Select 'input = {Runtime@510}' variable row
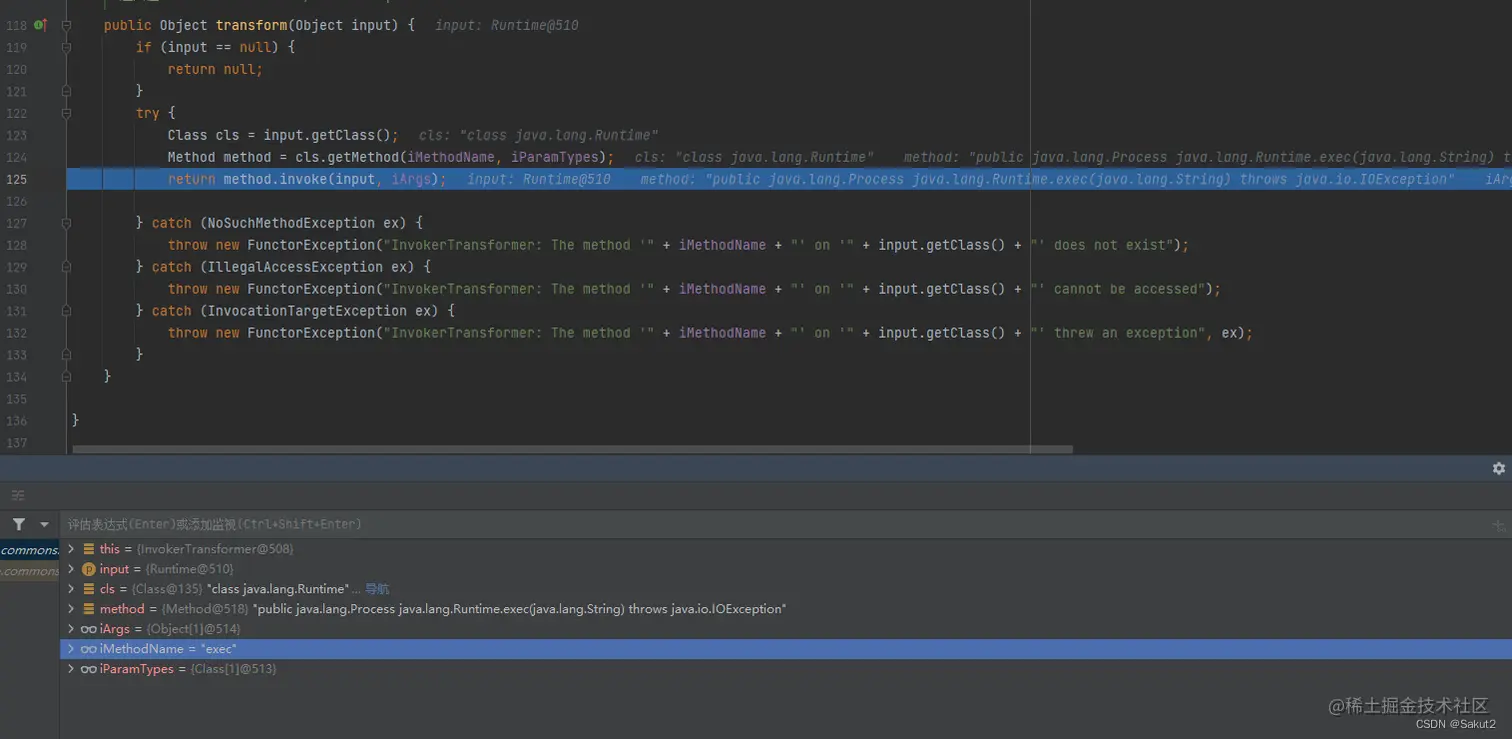 tap(786, 569)
